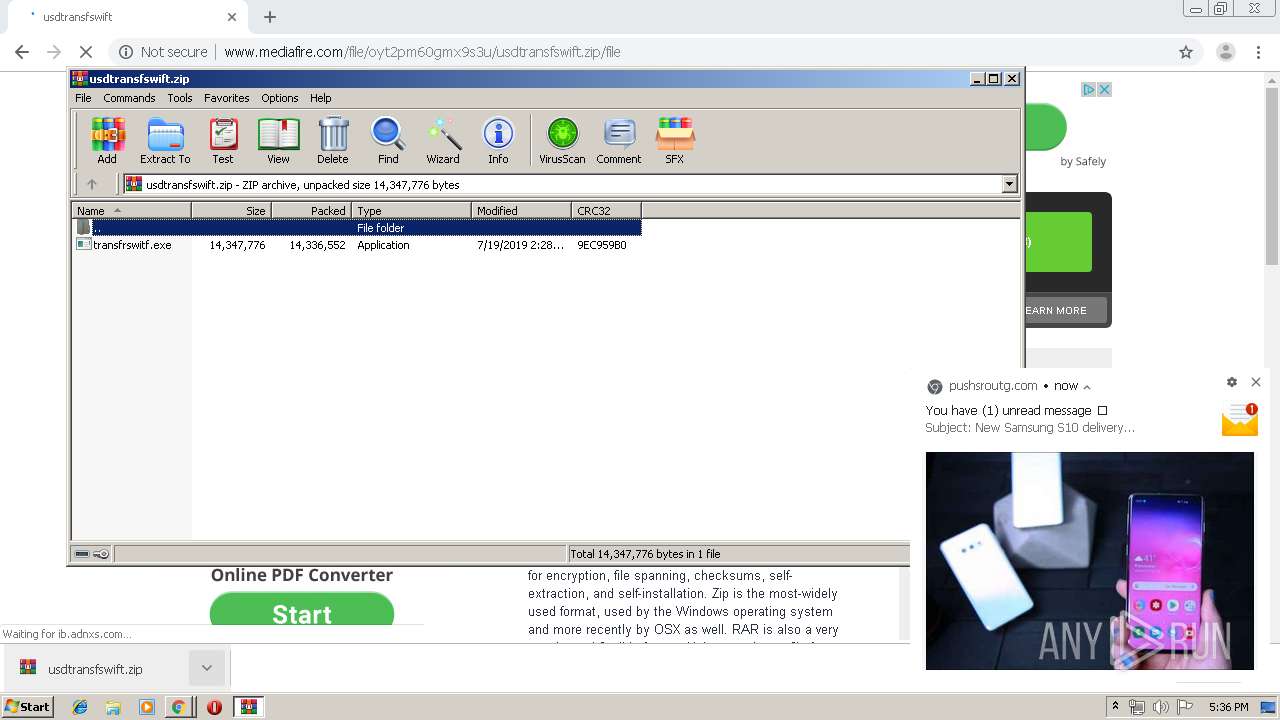Click the drive icon in WinRAR status bar

(83, 554)
